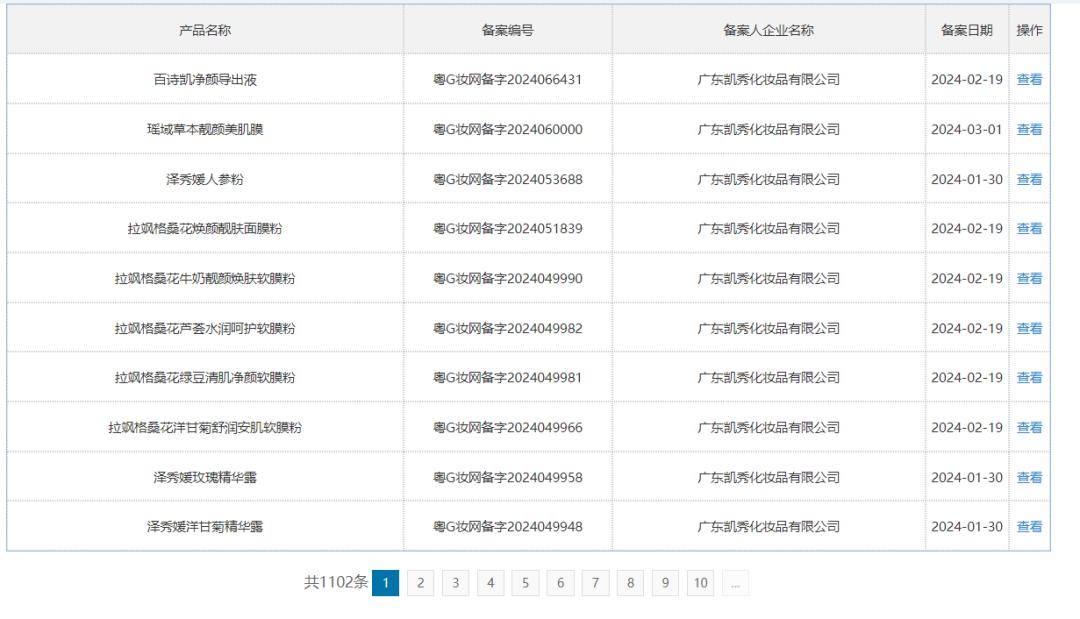The image size is (1080, 619).
Task: 点击 备案日期 列标题
Action: (963, 30)
